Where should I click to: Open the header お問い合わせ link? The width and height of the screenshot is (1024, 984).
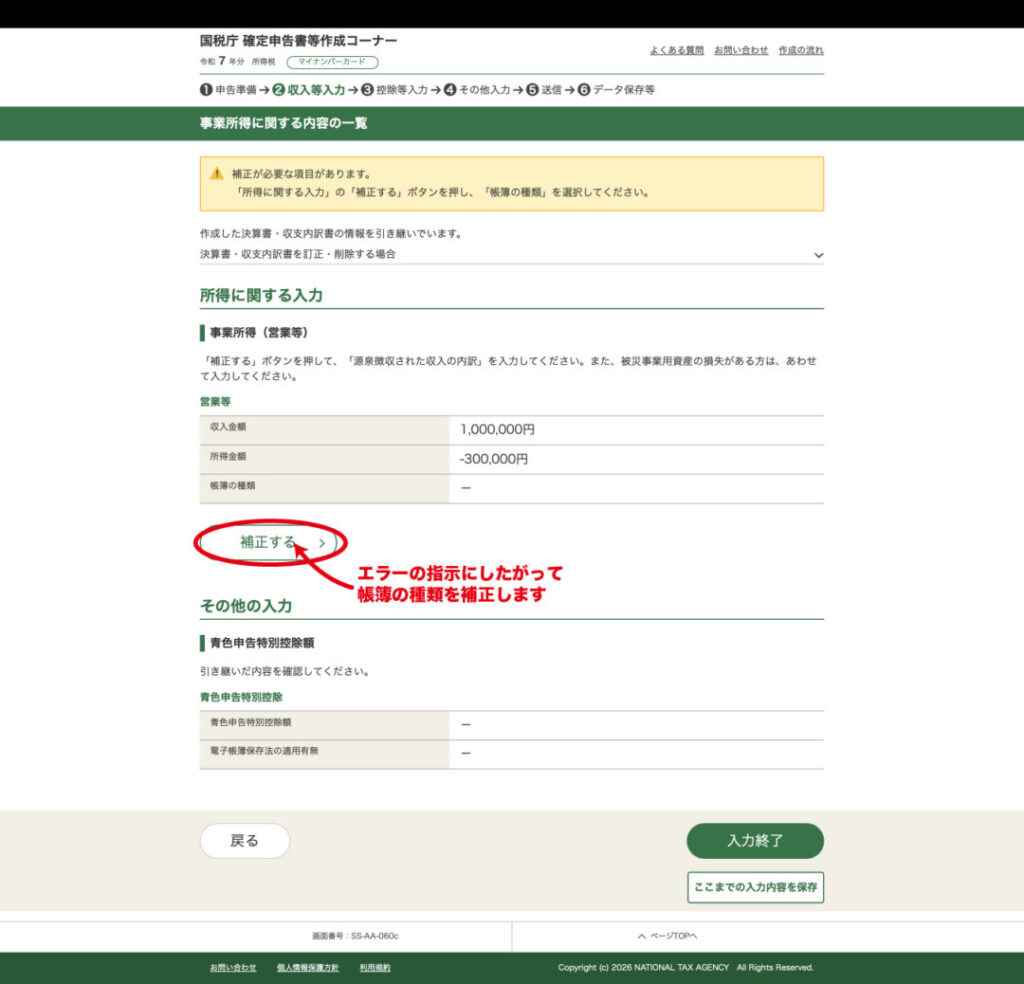(x=741, y=50)
